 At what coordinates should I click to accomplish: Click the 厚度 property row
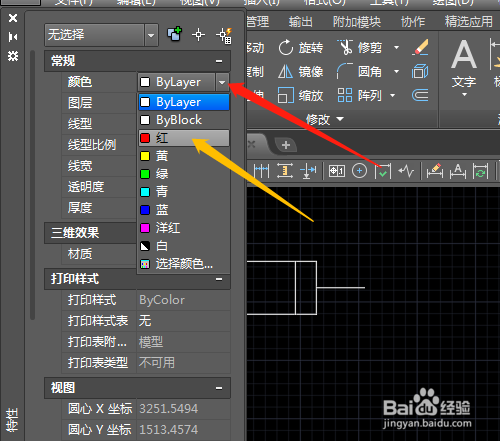[99, 208]
